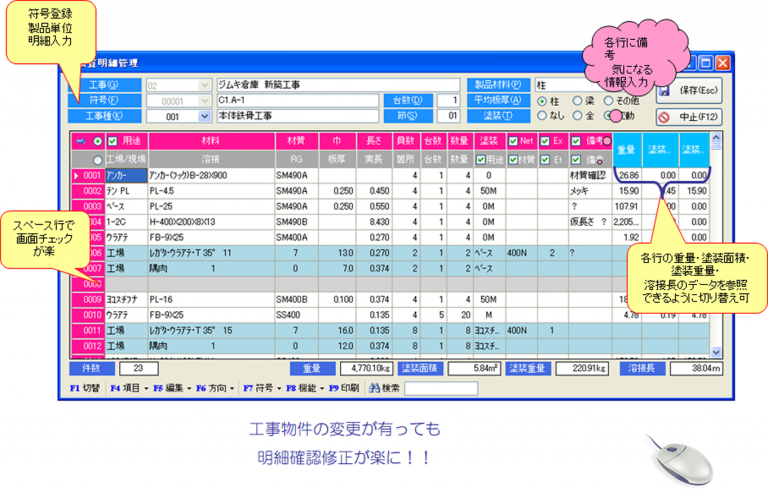Click the アンカー cell in row 0001
768x498 pixels.
126,175
